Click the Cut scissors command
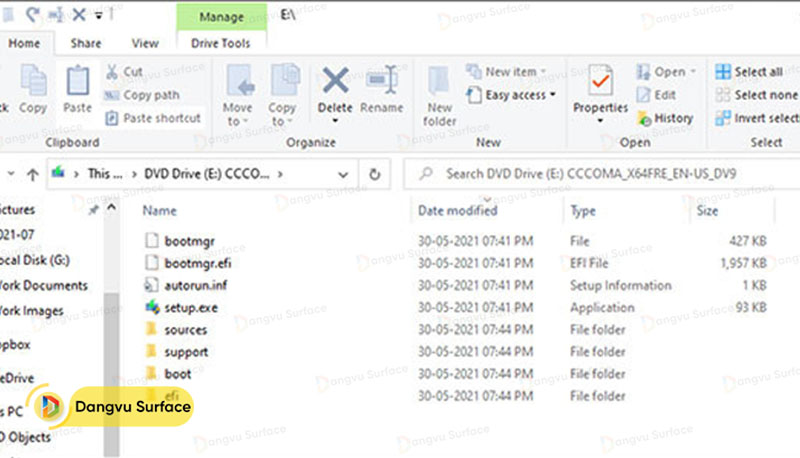 pyautogui.click(x=124, y=72)
